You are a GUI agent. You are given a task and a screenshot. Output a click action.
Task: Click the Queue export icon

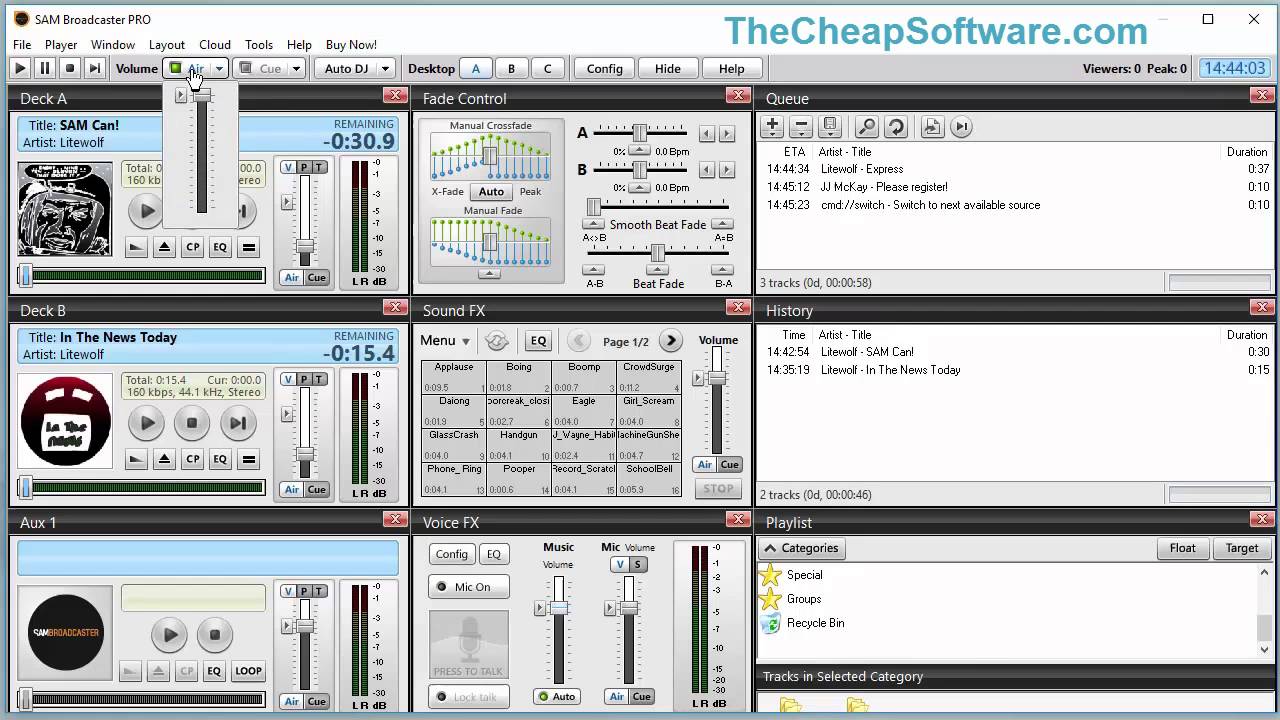pos(932,127)
